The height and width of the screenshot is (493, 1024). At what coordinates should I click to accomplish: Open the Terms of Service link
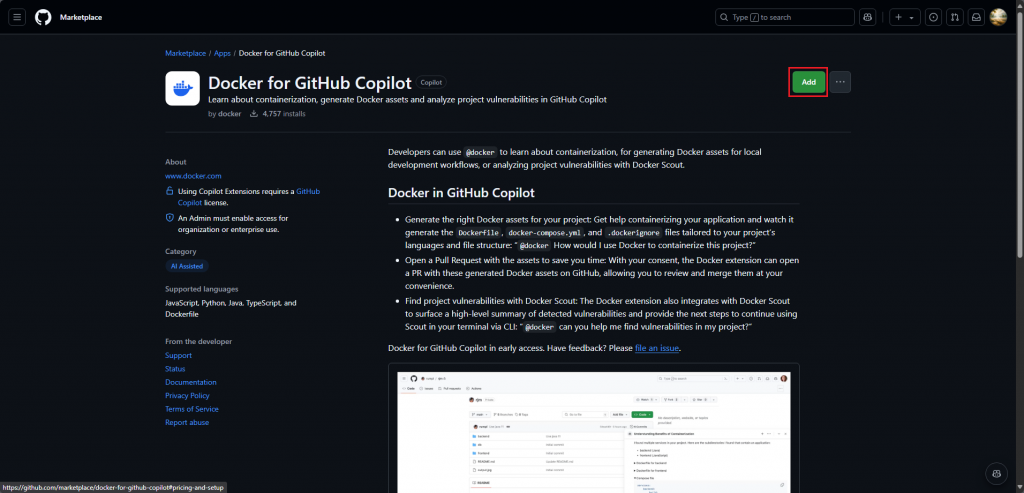pos(192,409)
